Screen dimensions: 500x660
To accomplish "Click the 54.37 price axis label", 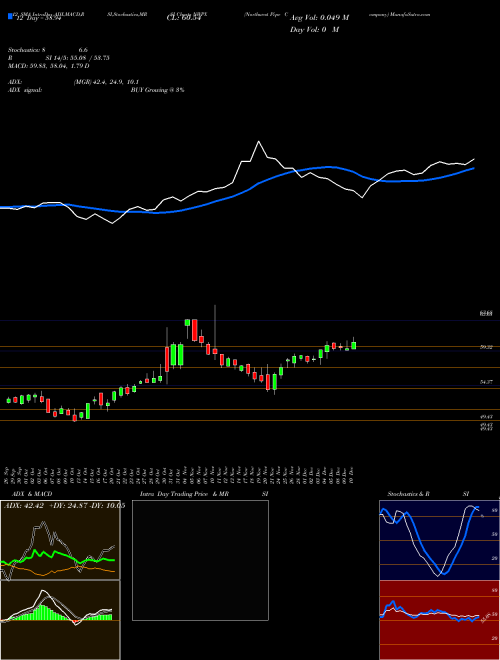I will [x=486, y=382].
